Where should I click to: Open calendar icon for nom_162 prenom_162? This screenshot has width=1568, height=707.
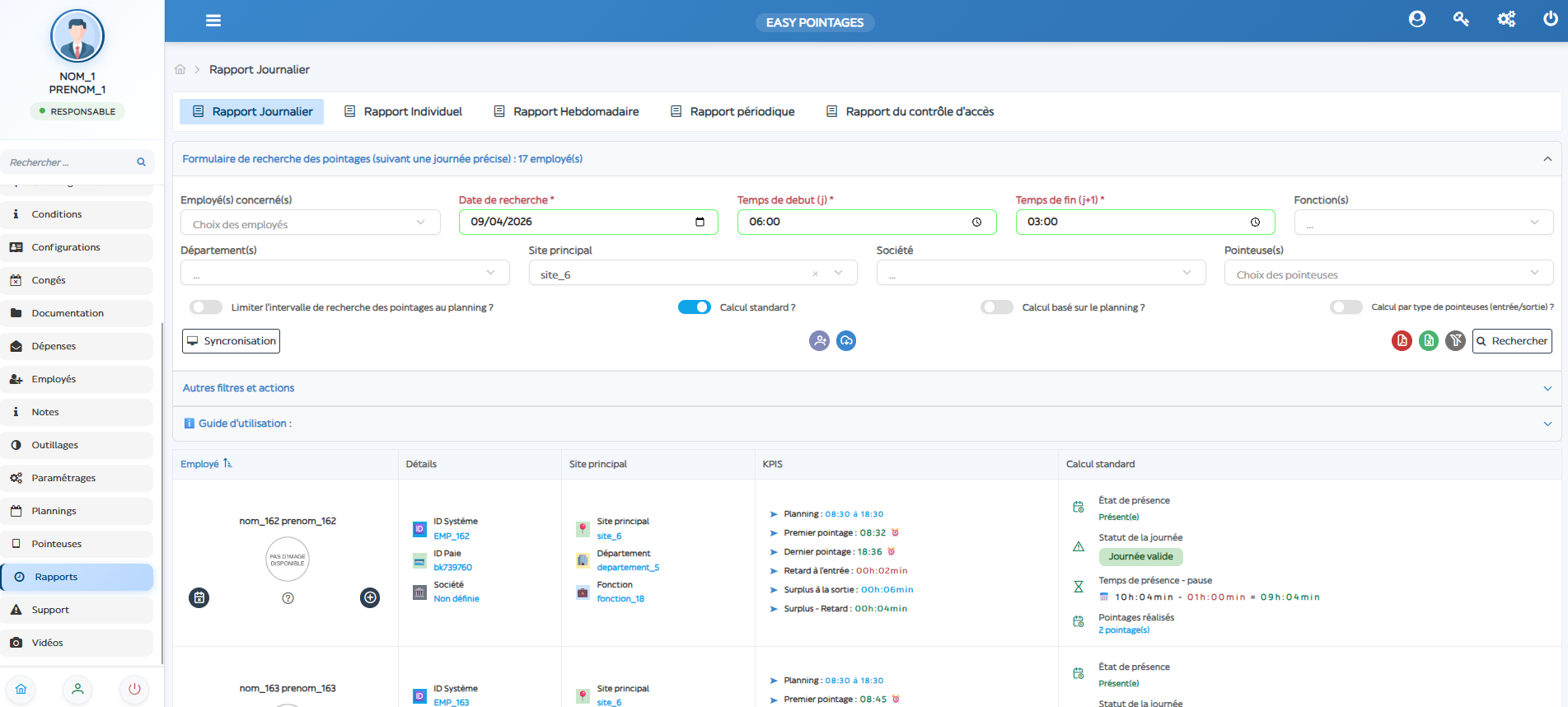199,597
